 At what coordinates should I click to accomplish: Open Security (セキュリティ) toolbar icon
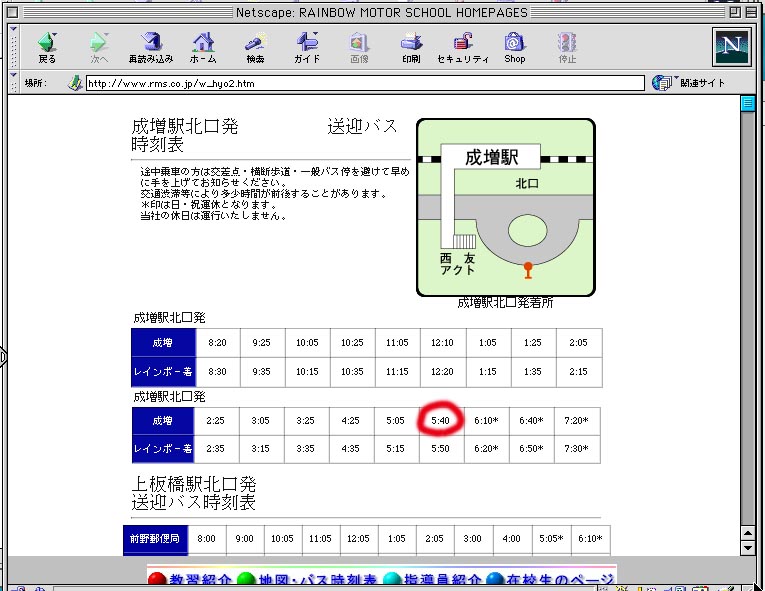tap(463, 47)
